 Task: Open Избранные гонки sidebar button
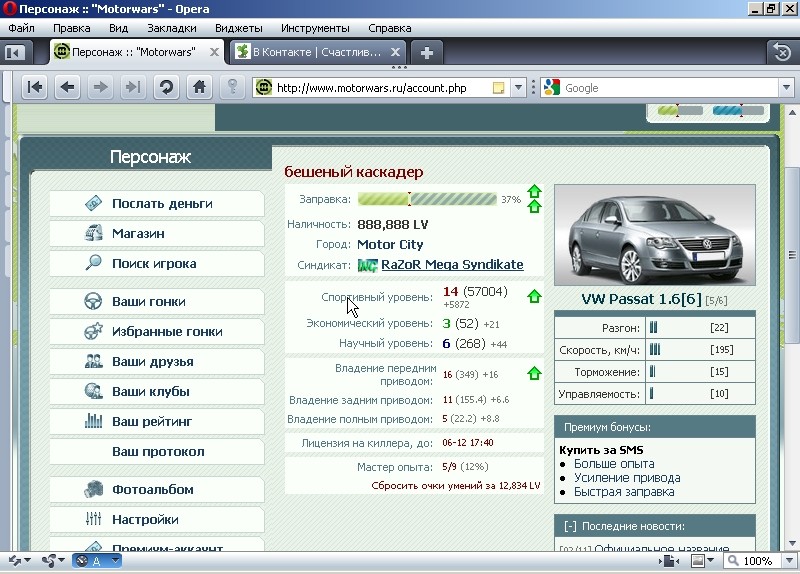coord(157,332)
